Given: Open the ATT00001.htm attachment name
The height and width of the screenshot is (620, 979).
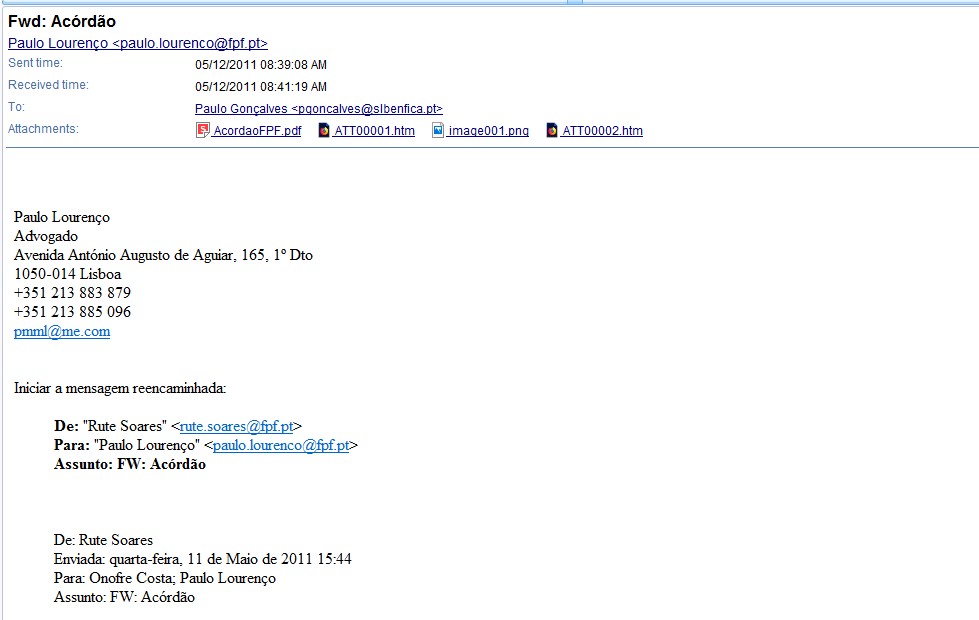Looking at the screenshot, I should [x=374, y=131].
